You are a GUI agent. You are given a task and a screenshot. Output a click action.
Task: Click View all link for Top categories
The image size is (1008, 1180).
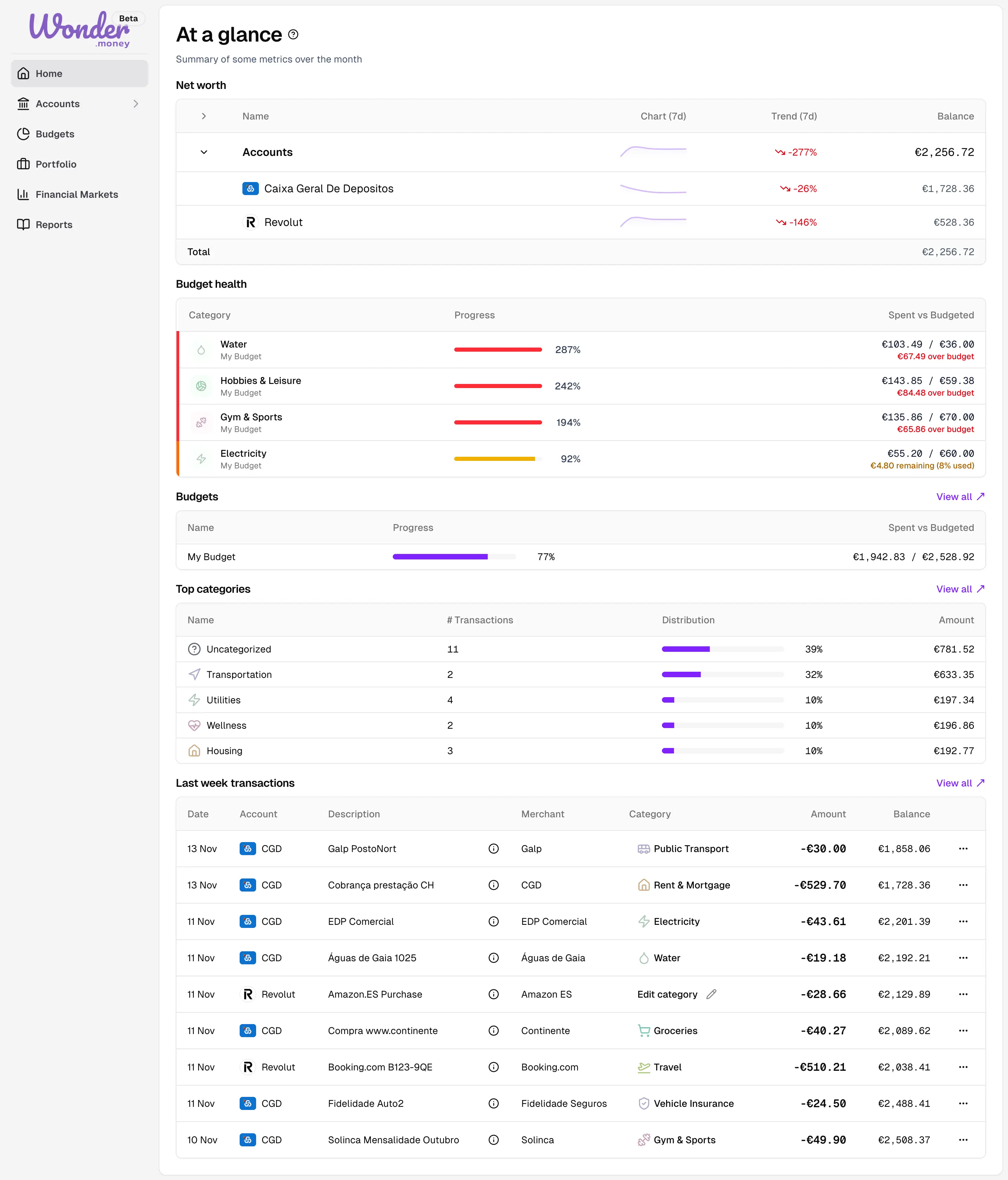(x=960, y=589)
